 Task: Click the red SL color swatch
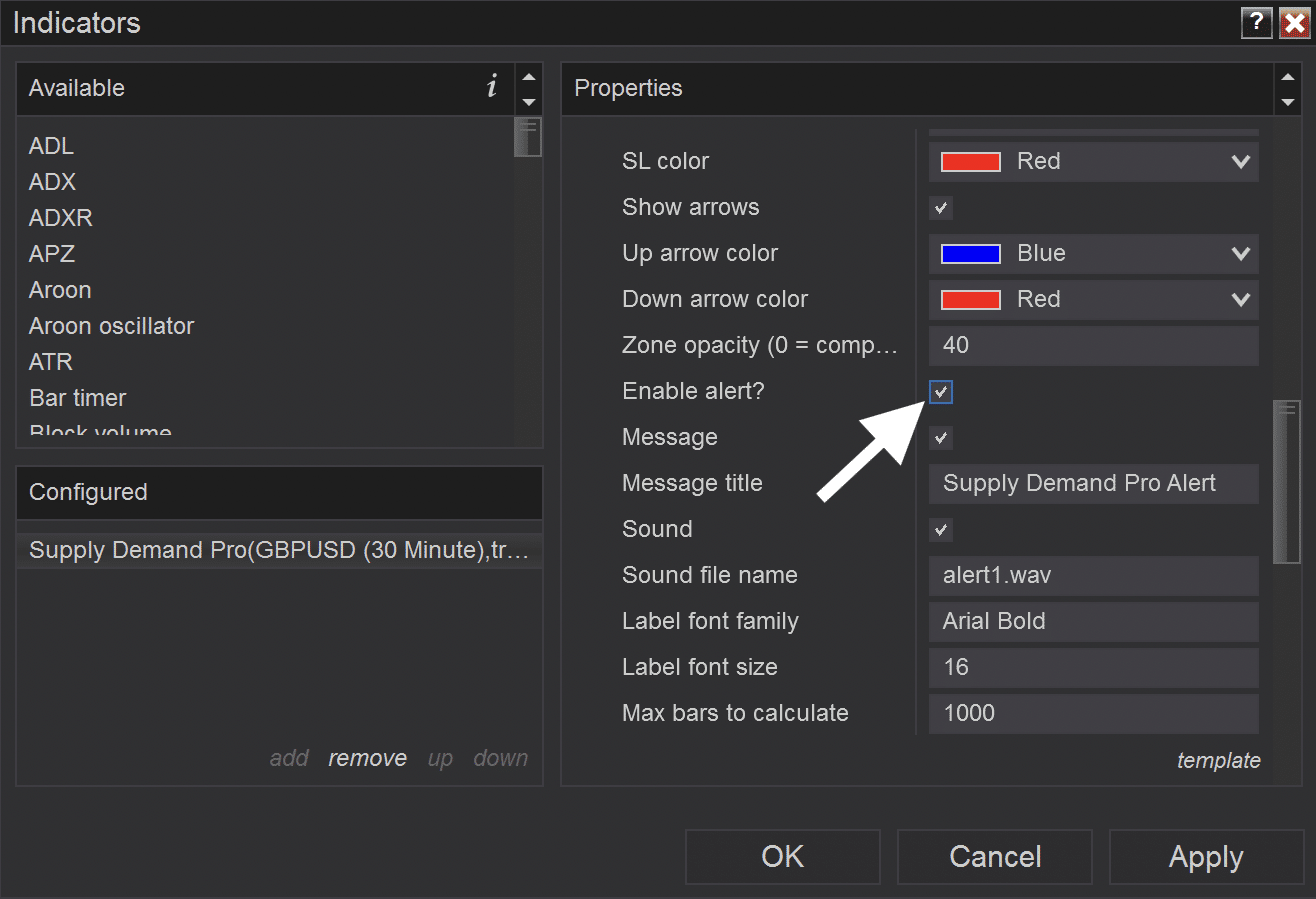click(x=970, y=161)
